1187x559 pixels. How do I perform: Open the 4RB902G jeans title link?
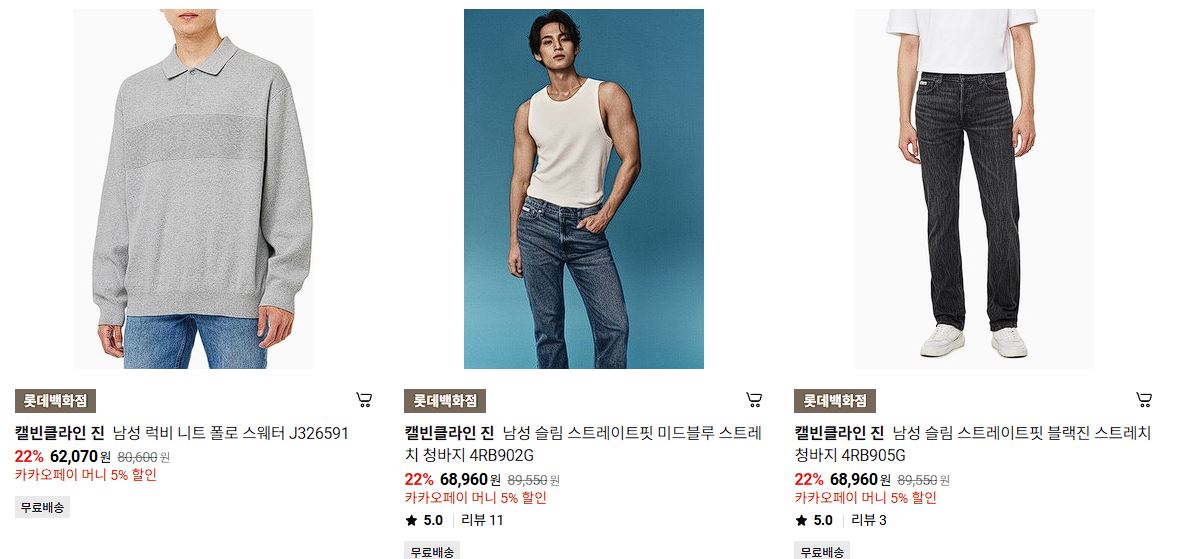[583, 444]
